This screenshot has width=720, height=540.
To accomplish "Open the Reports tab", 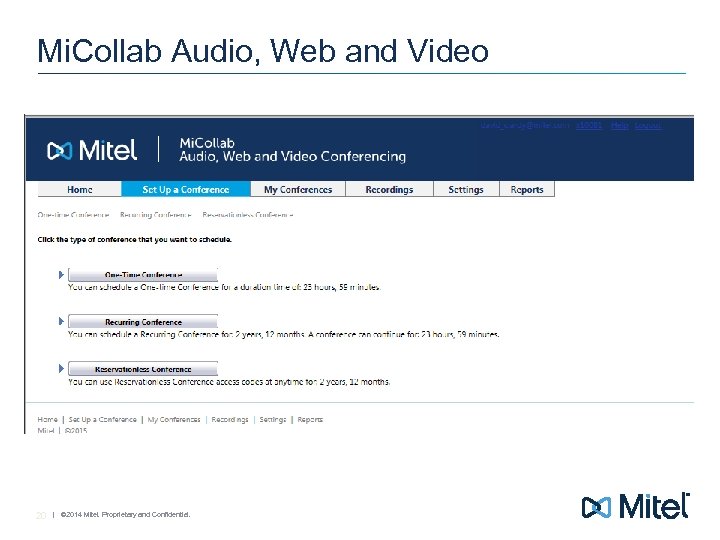I will (x=527, y=189).
